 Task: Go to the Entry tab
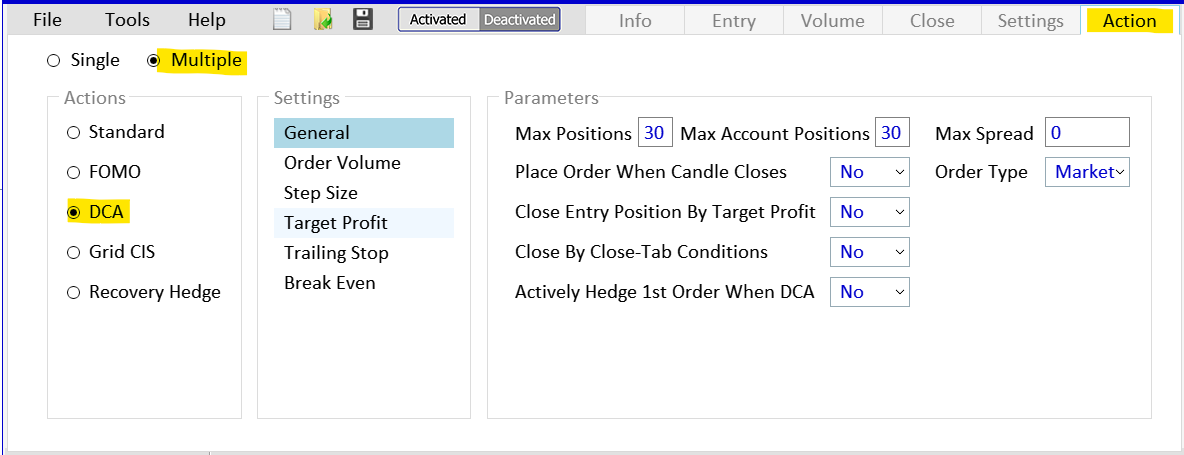point(734,21)
